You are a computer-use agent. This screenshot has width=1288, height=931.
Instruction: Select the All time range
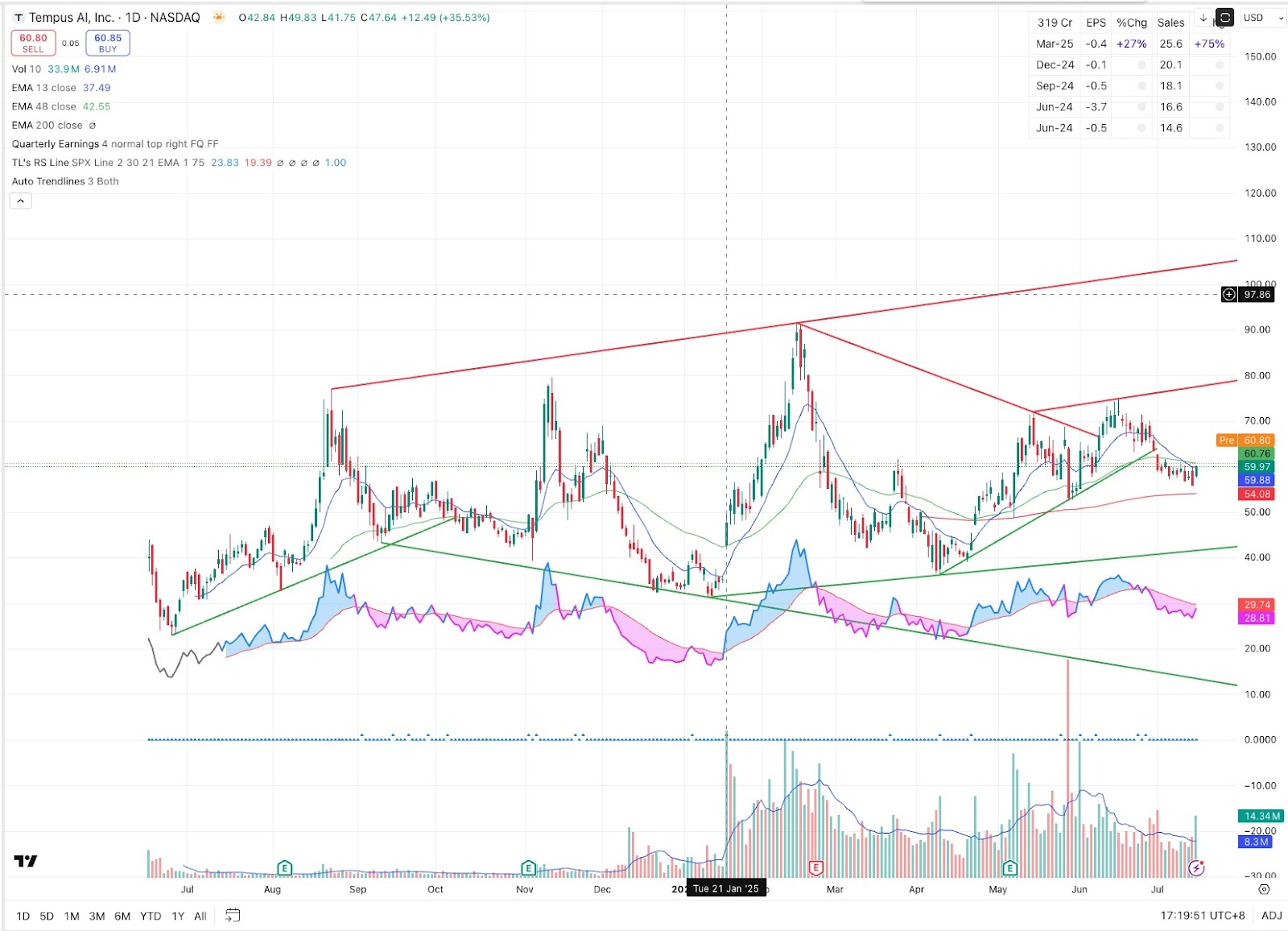[x=200, y=916]
